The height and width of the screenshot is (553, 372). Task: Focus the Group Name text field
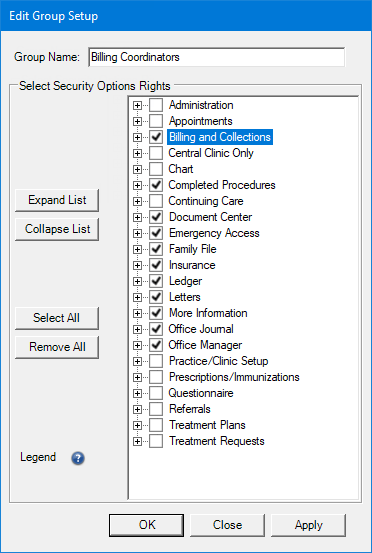pyautogui.click(x=217, y=57)
